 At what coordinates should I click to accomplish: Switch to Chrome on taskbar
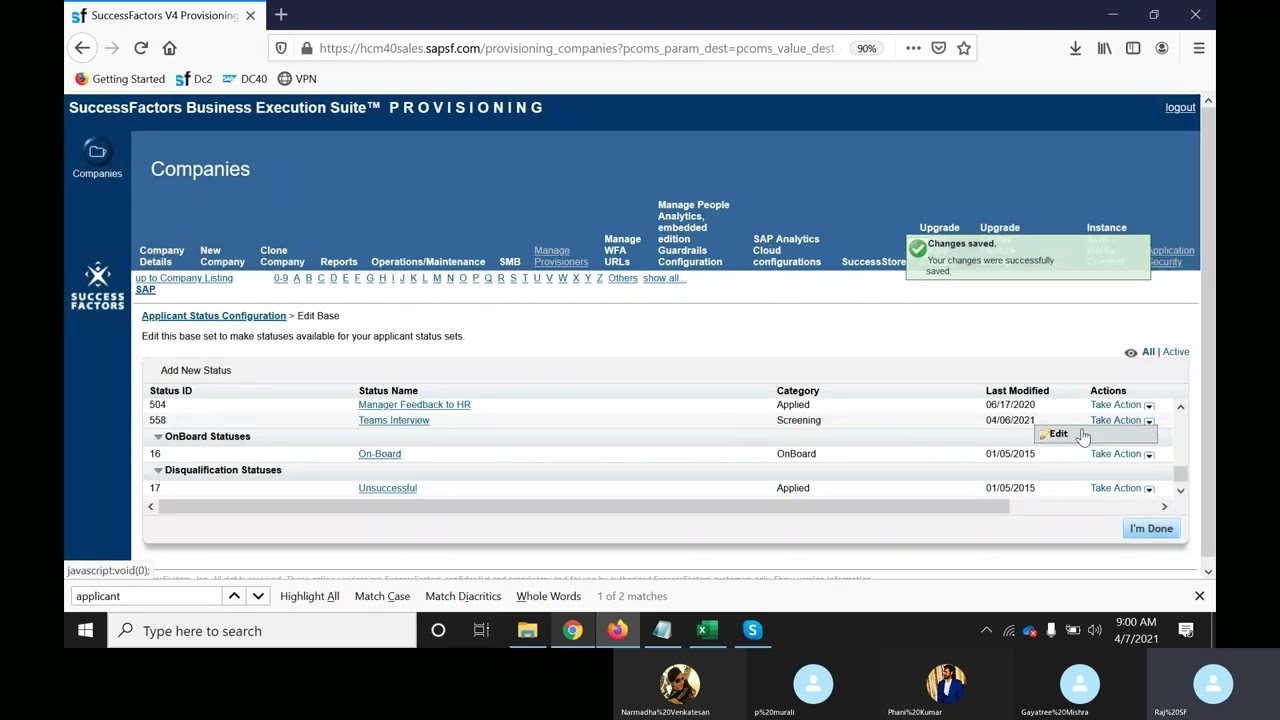point(572,631)
